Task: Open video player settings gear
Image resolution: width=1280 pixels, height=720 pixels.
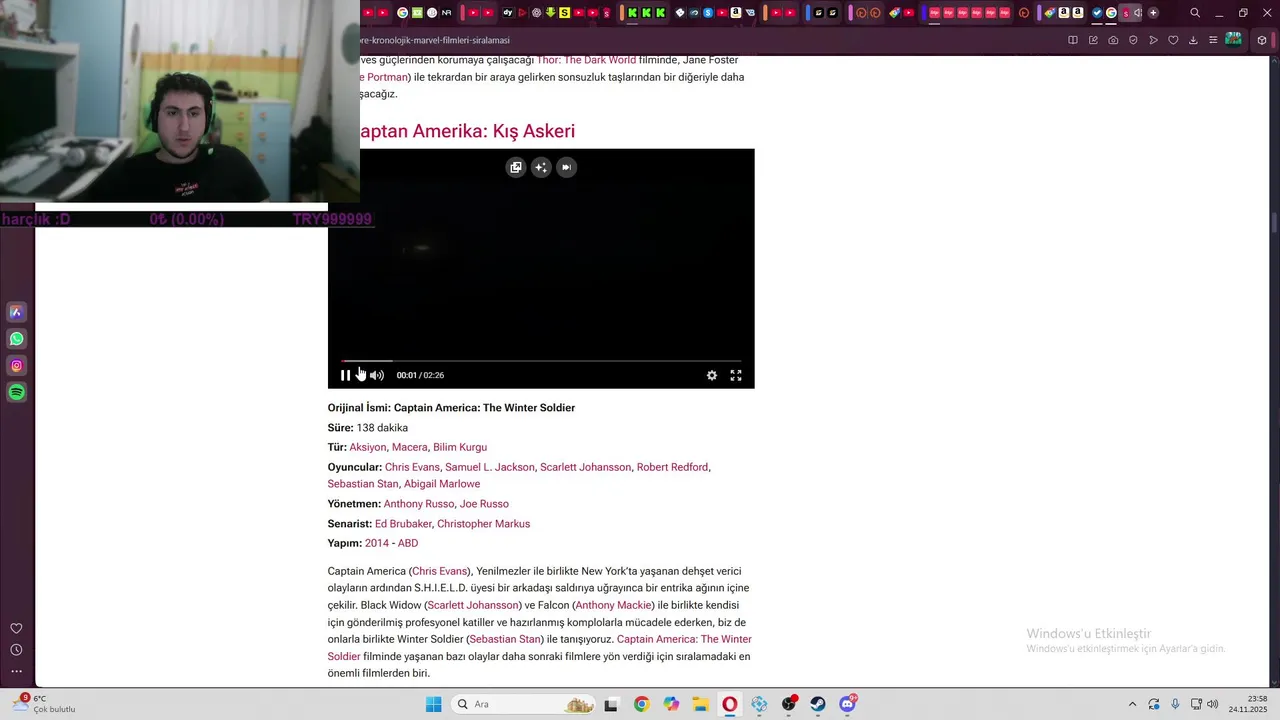Action: coord(712,375)
